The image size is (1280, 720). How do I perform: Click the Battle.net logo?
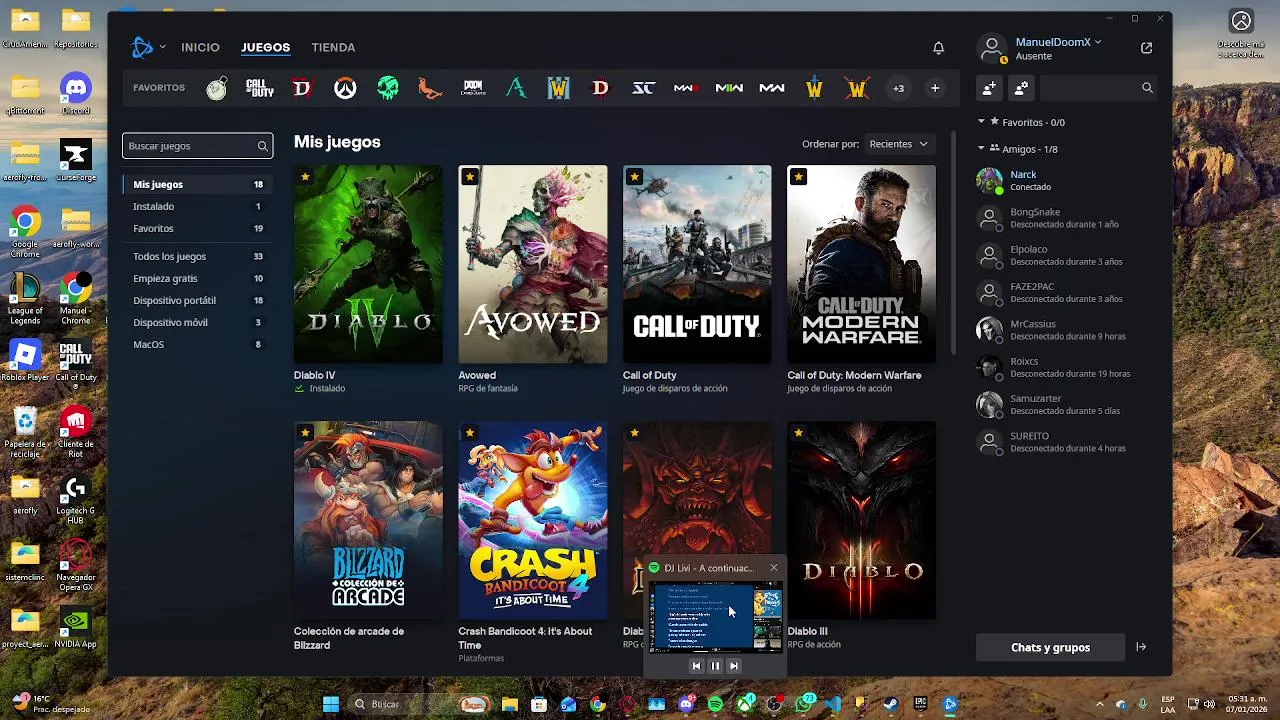pyautogui.click(x=142, y=47)
